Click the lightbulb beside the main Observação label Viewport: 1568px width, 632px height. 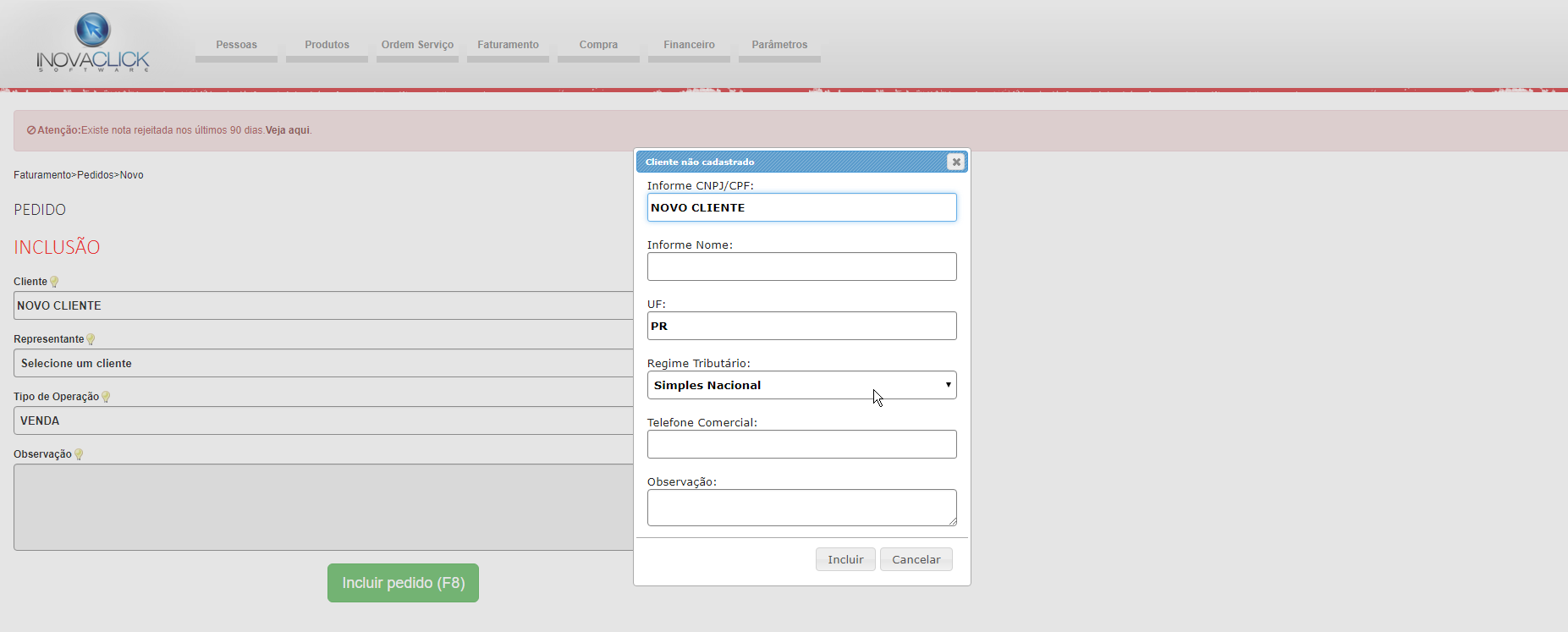coord(79,454)
